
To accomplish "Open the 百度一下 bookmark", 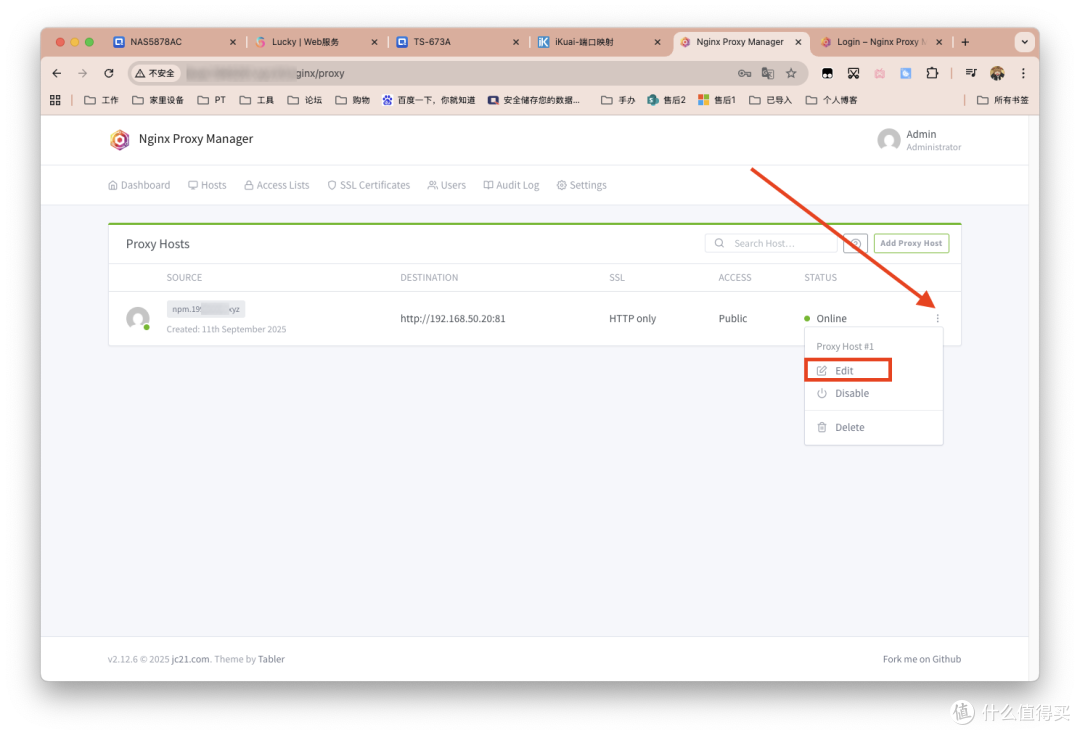I will [428, 100].
